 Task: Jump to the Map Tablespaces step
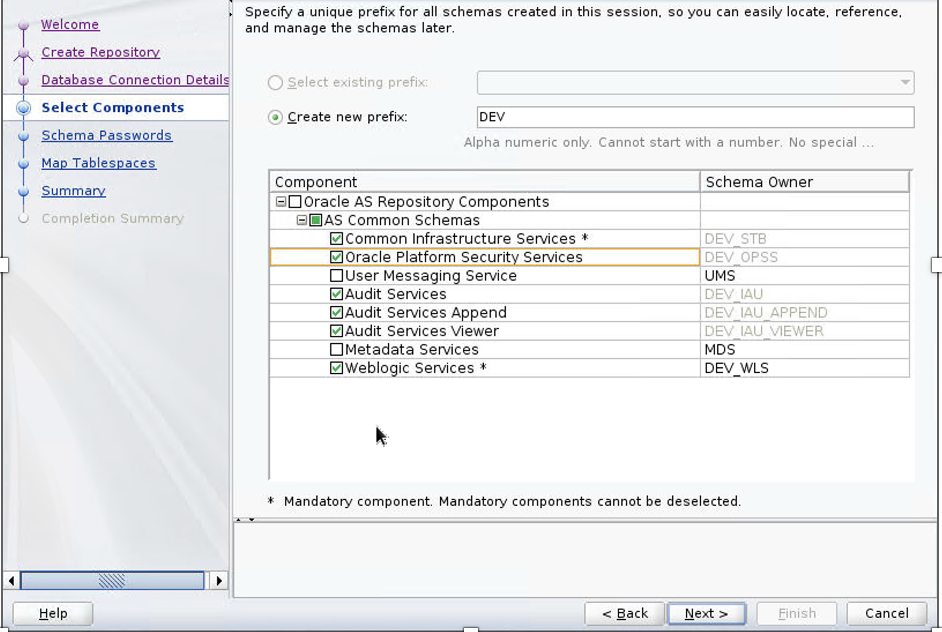pyautogui.click(x=98, y=163)
